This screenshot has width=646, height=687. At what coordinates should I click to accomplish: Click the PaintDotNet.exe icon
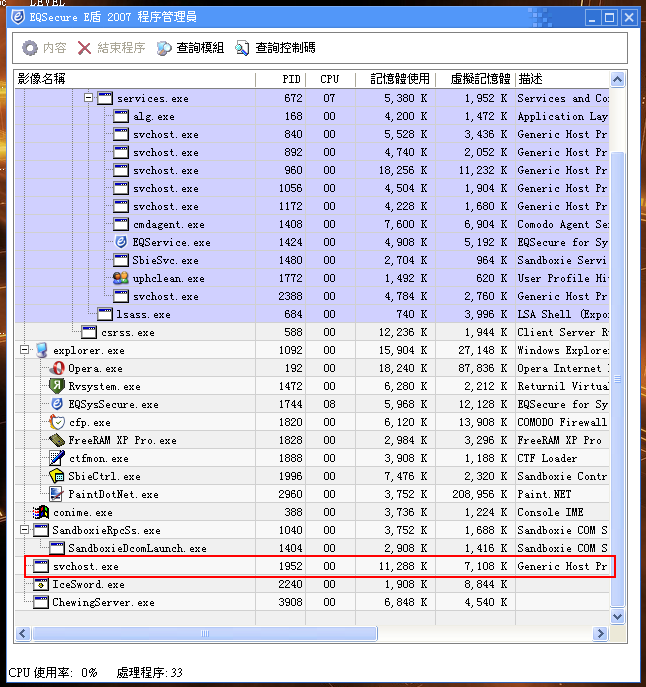pos(57,494)
